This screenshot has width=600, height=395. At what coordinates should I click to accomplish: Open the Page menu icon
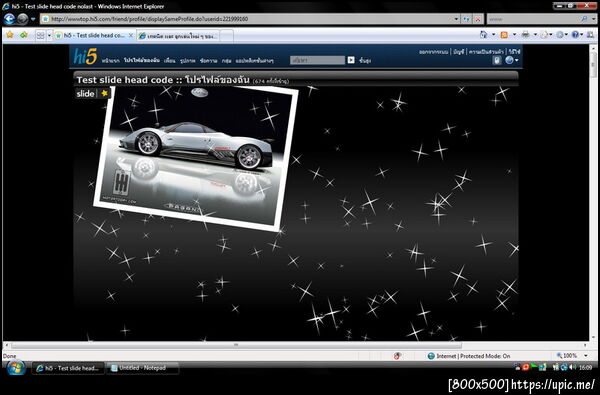pyautogui.click(x=544, y=35)
